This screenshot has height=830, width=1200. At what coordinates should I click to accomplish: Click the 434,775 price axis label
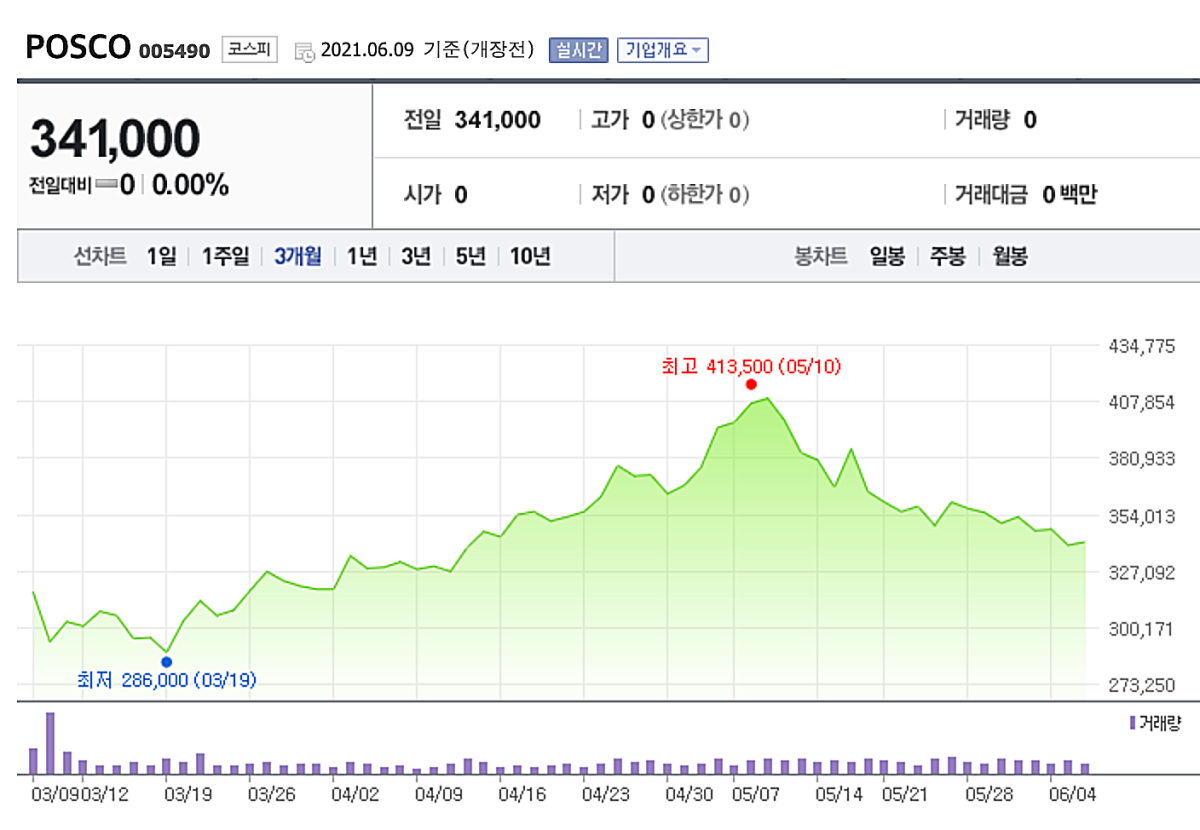click(1143, 346)
